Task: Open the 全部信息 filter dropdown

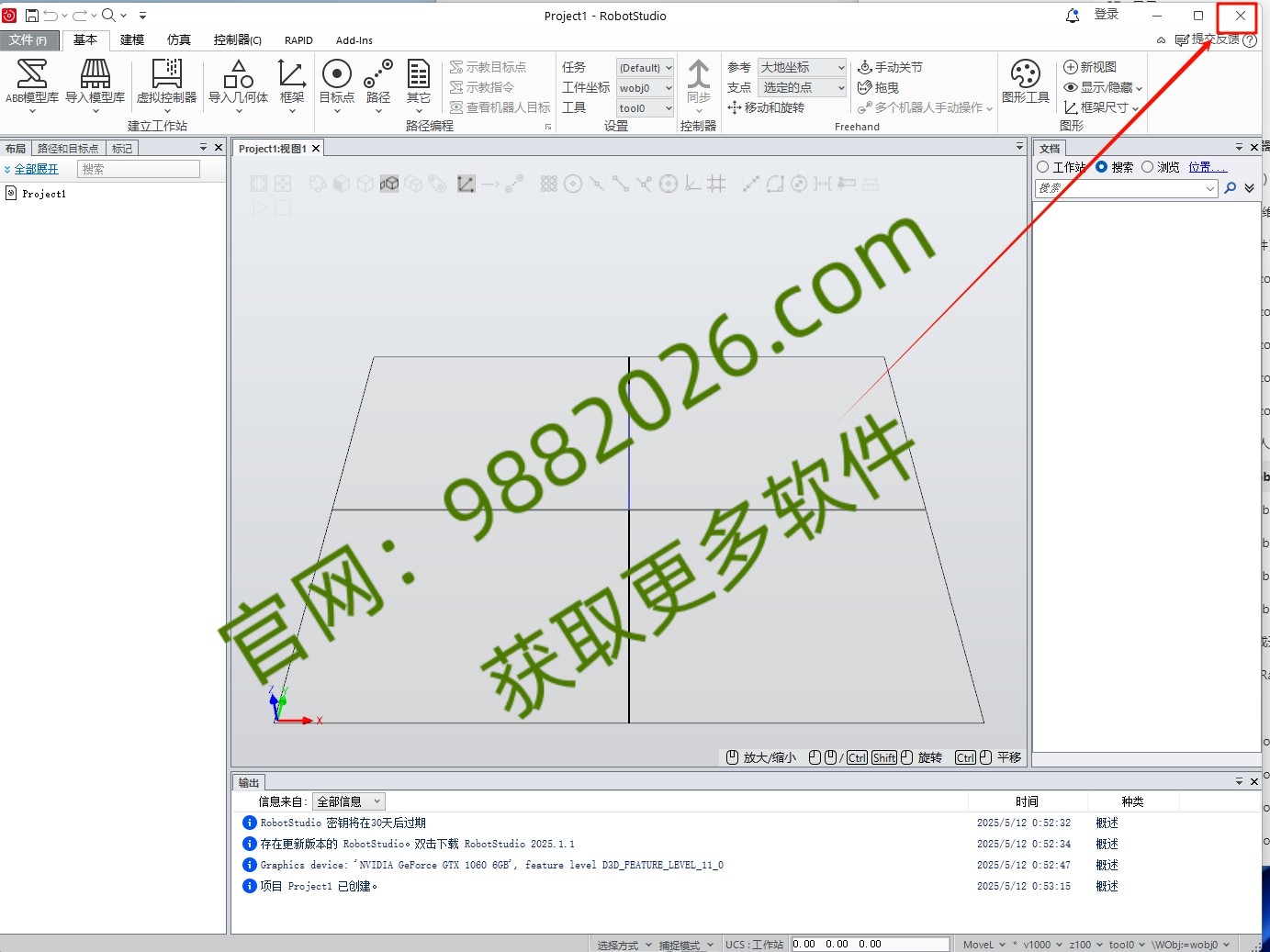Action: point(348,801)
